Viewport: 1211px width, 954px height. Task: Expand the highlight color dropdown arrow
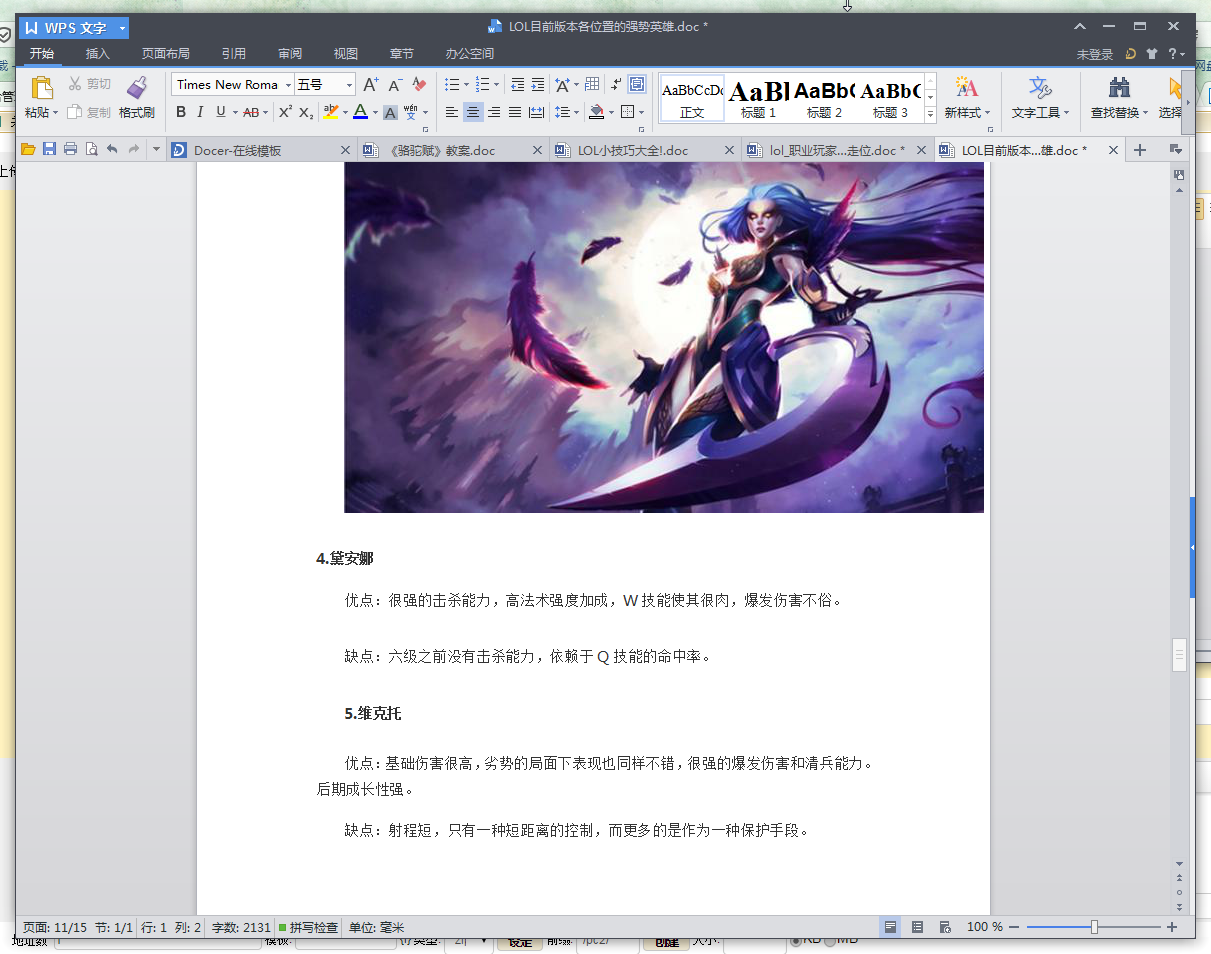[345, 113]
